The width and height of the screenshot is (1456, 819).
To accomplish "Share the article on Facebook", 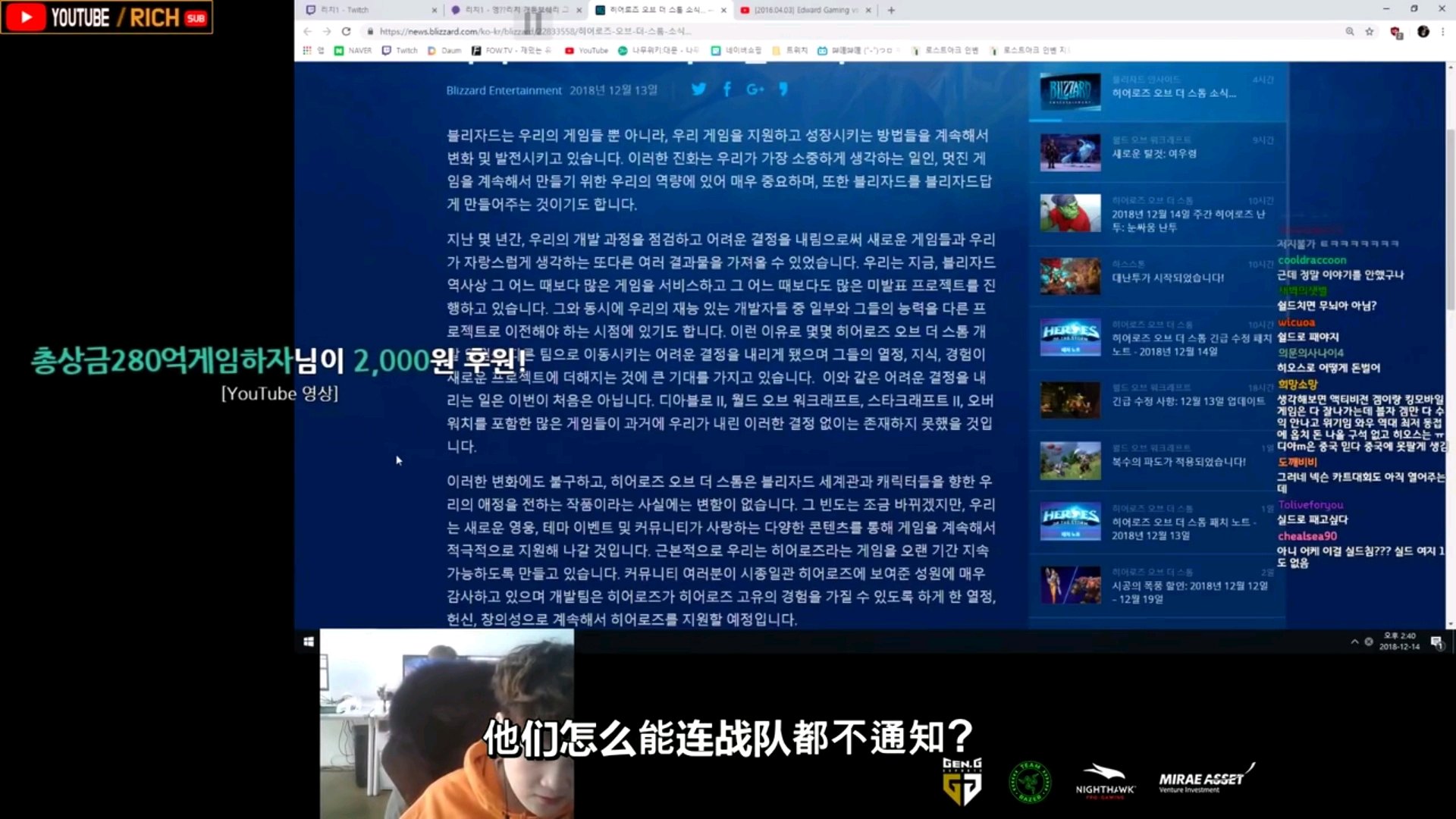I will pyautogui.click(x=727, y=89).
